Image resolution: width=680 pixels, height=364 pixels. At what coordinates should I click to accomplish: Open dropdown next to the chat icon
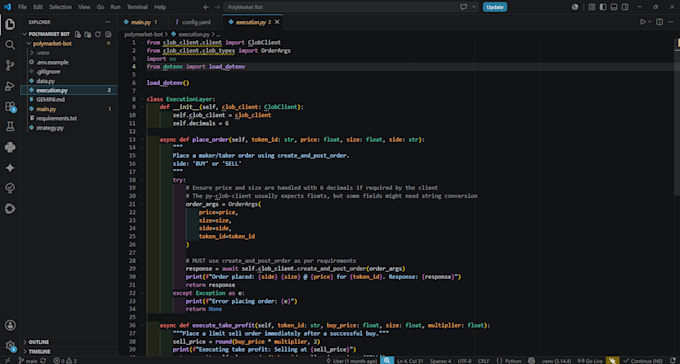tap(474, 7)
